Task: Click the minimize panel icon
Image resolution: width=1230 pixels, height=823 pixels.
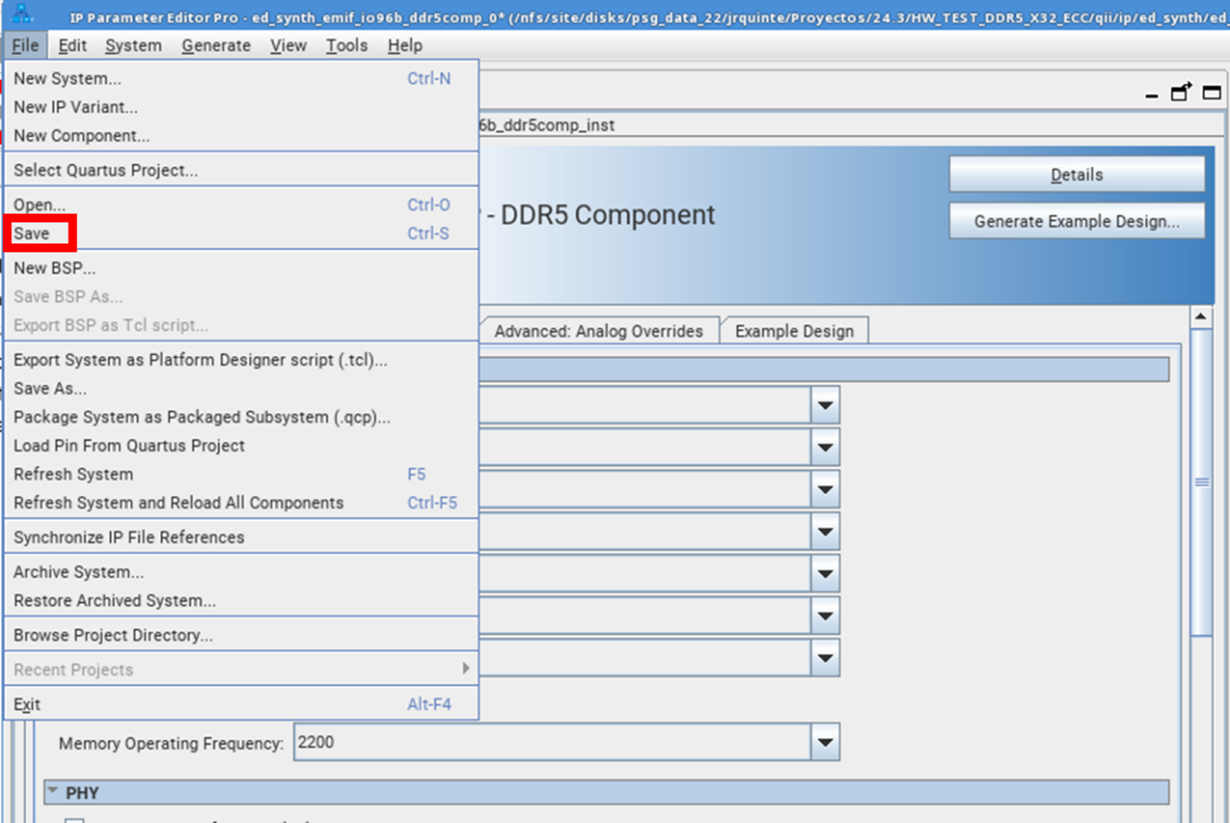Action: 1152,95
